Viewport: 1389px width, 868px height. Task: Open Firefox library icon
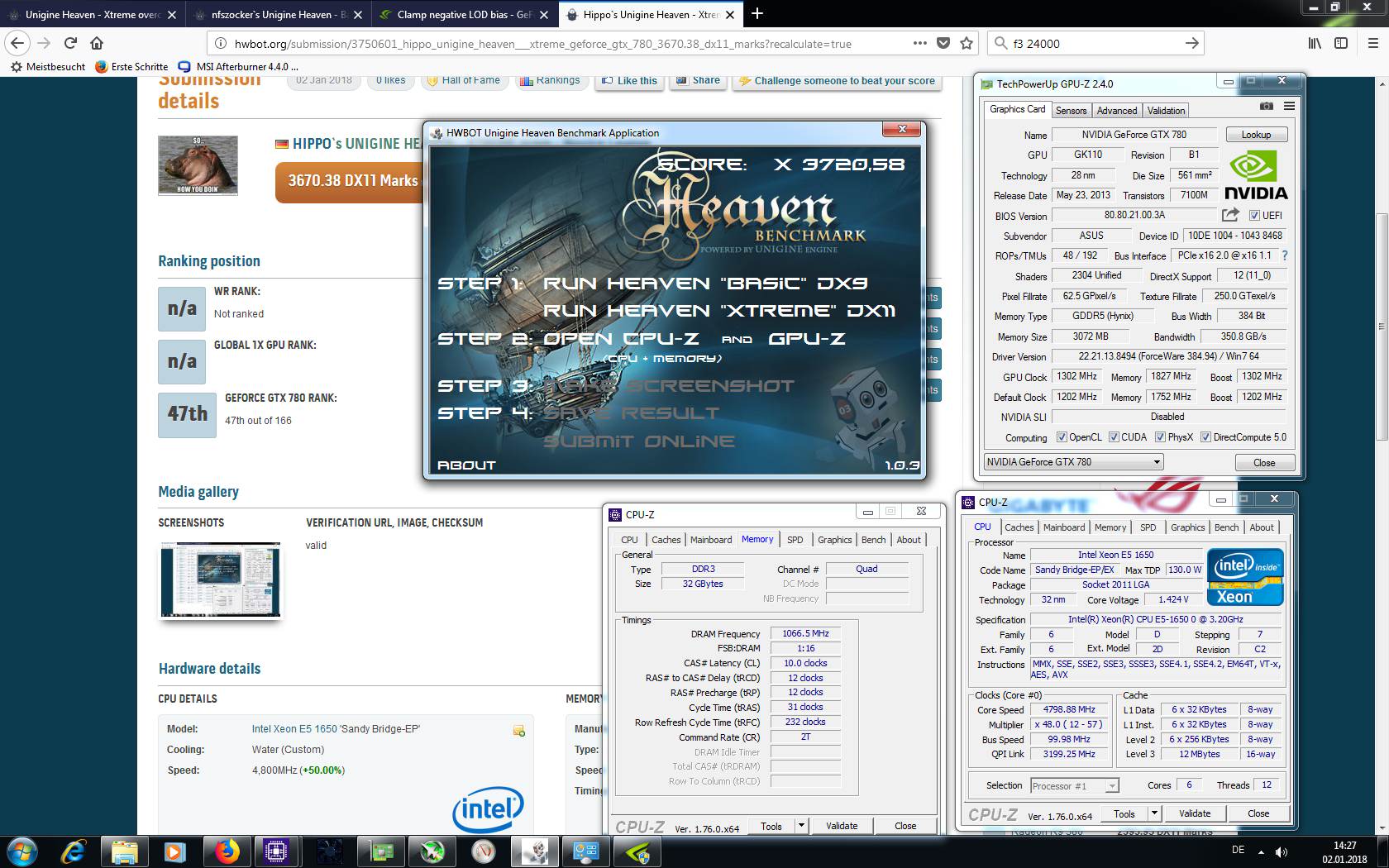pyautogui.click(x=1315, y=43)
